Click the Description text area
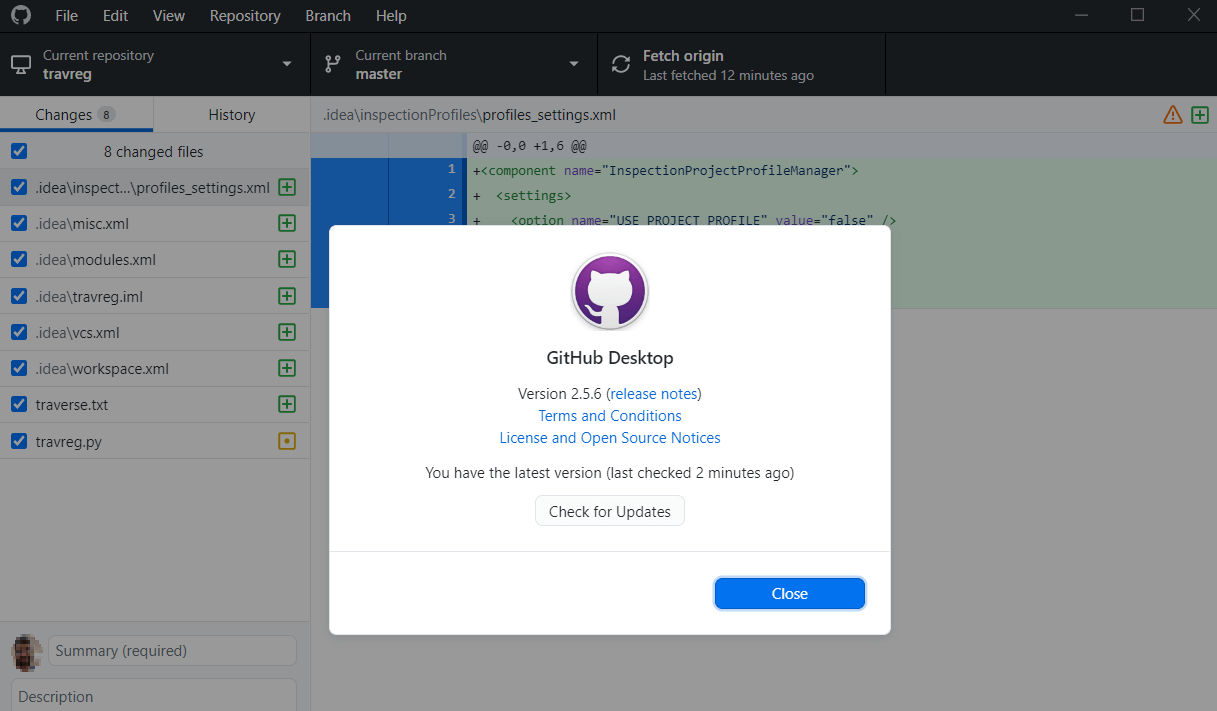 154,696
